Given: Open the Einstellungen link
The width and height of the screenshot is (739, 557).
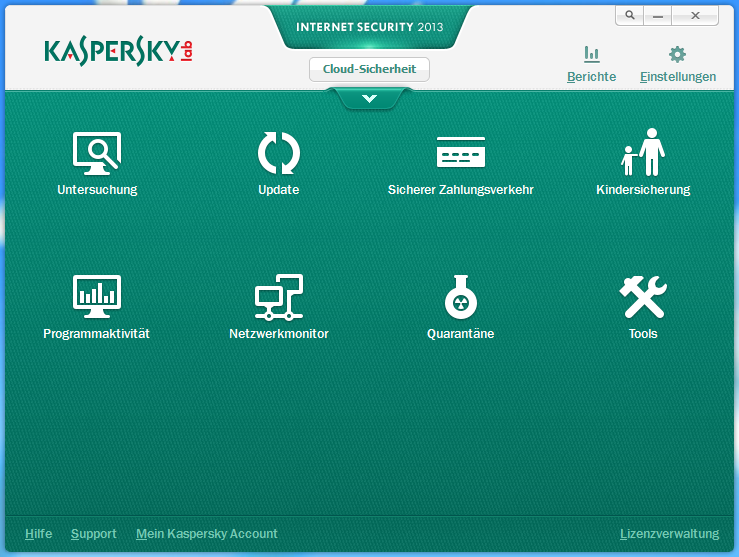Looking at the screenshot, I should [x=678, y=76].
